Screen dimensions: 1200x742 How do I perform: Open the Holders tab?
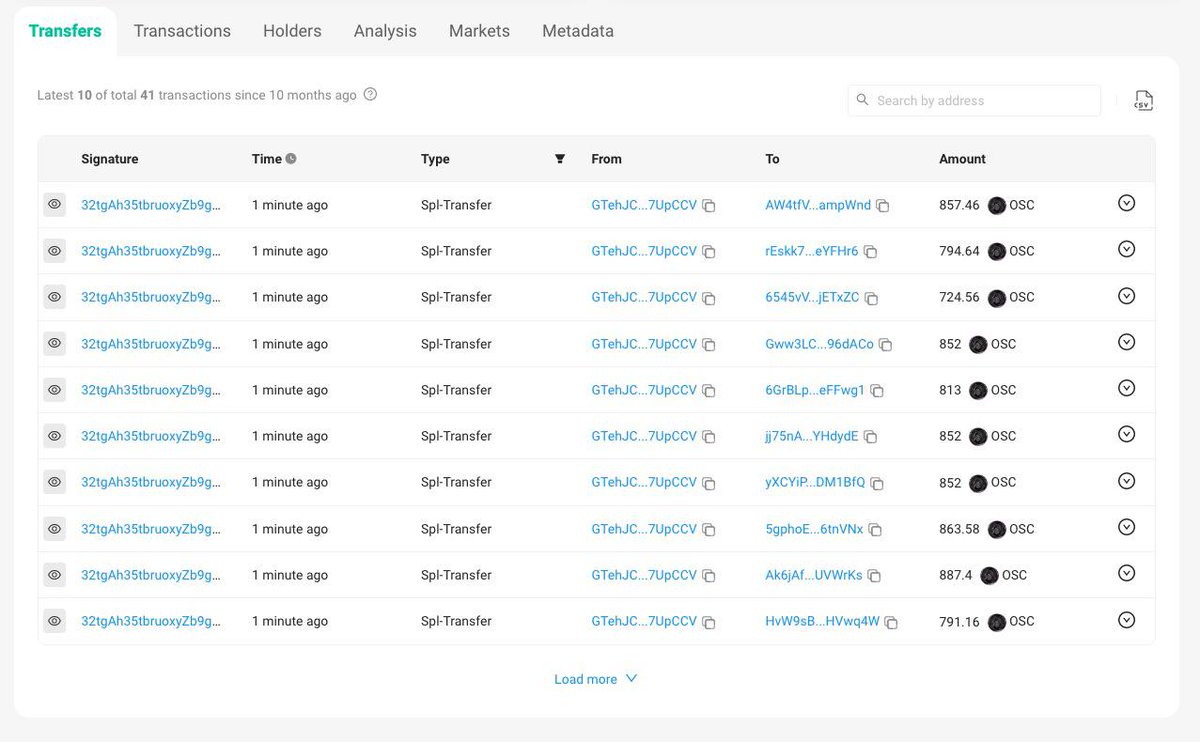292,31
